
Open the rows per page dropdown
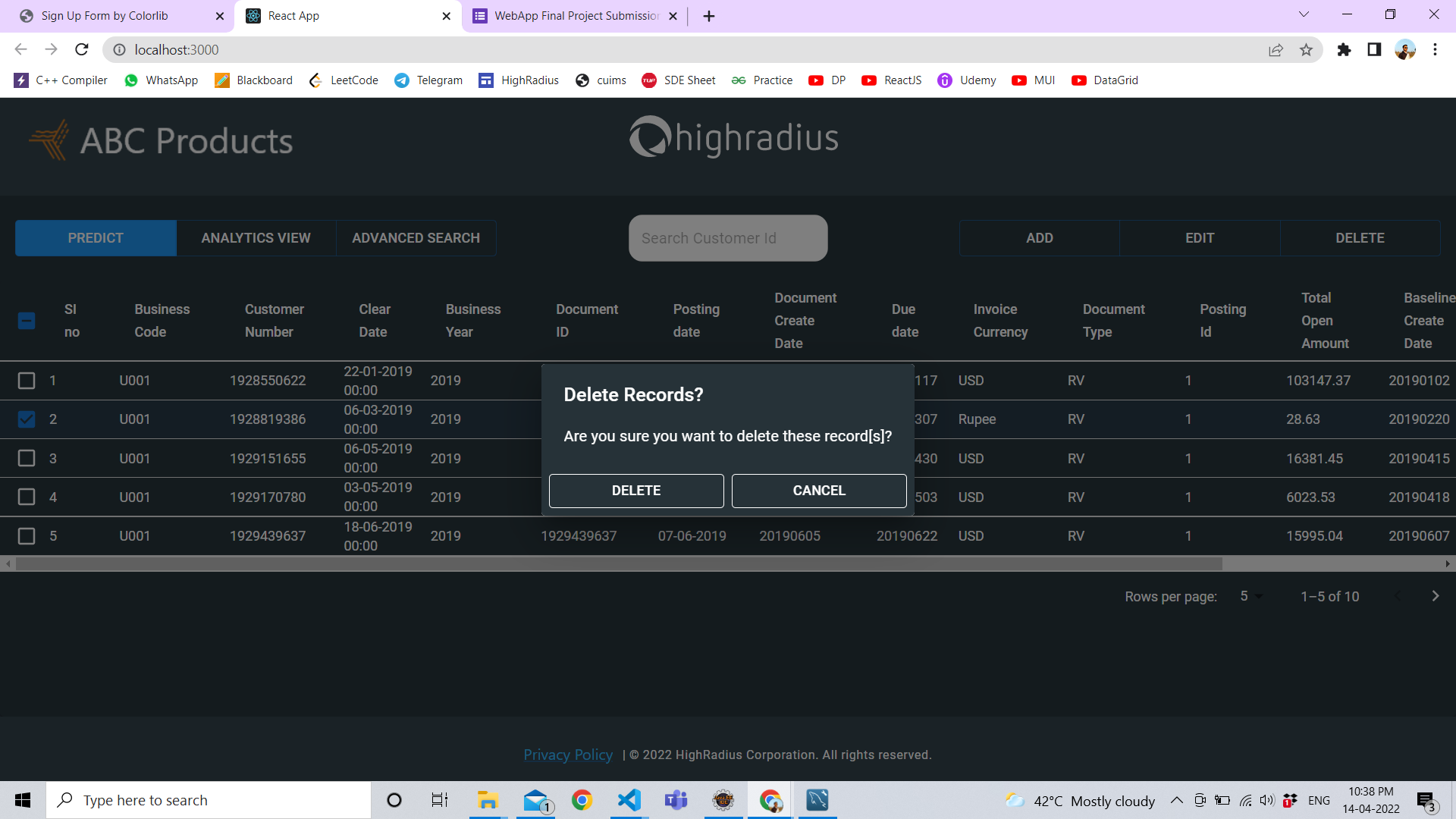tap(1249, 597)
